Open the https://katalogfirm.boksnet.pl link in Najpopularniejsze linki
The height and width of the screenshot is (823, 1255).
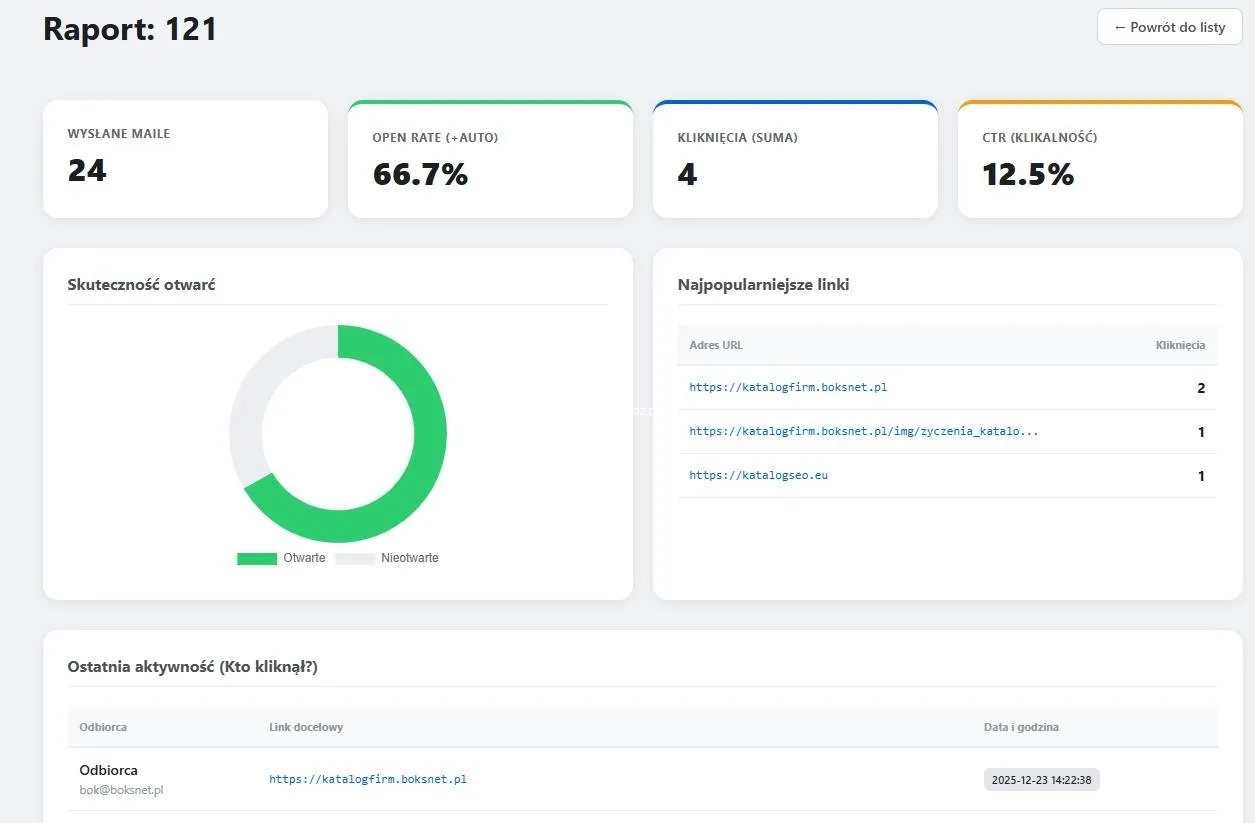tap(788, 387)
